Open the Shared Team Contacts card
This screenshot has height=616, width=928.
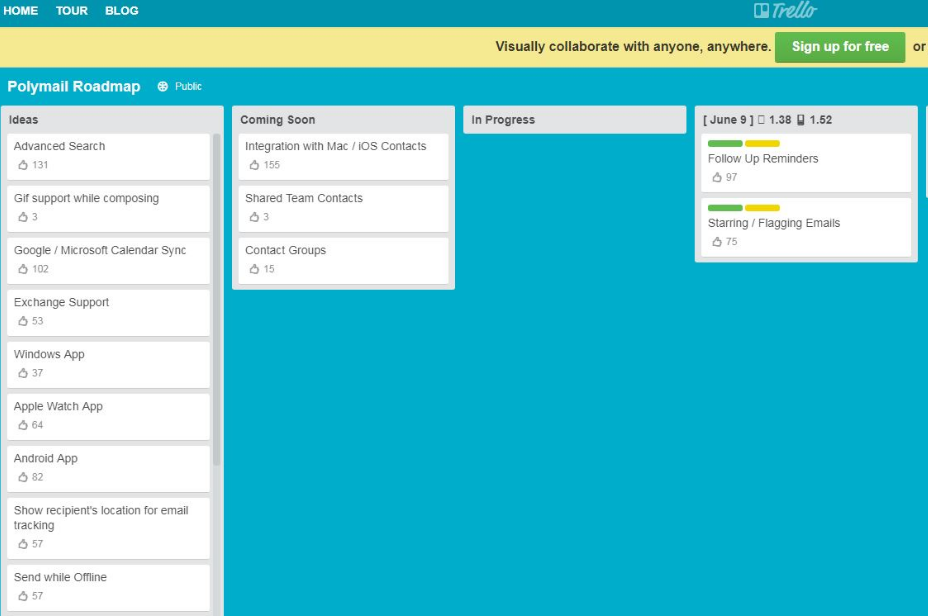pos(343,208)
